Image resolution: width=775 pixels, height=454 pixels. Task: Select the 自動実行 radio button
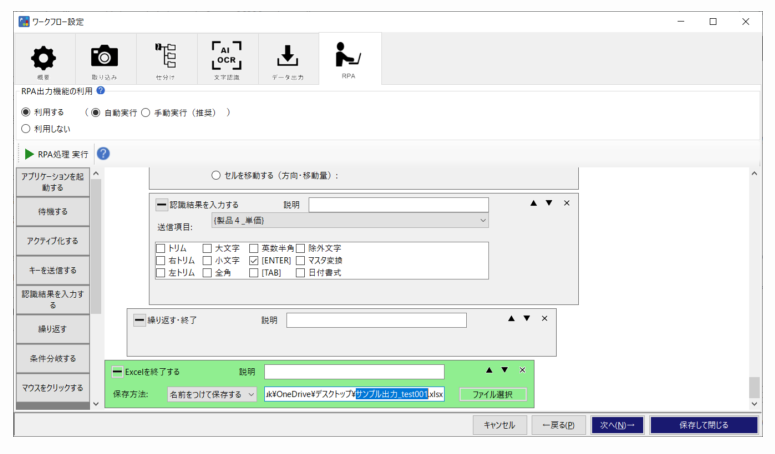click(x=95, y=113)
